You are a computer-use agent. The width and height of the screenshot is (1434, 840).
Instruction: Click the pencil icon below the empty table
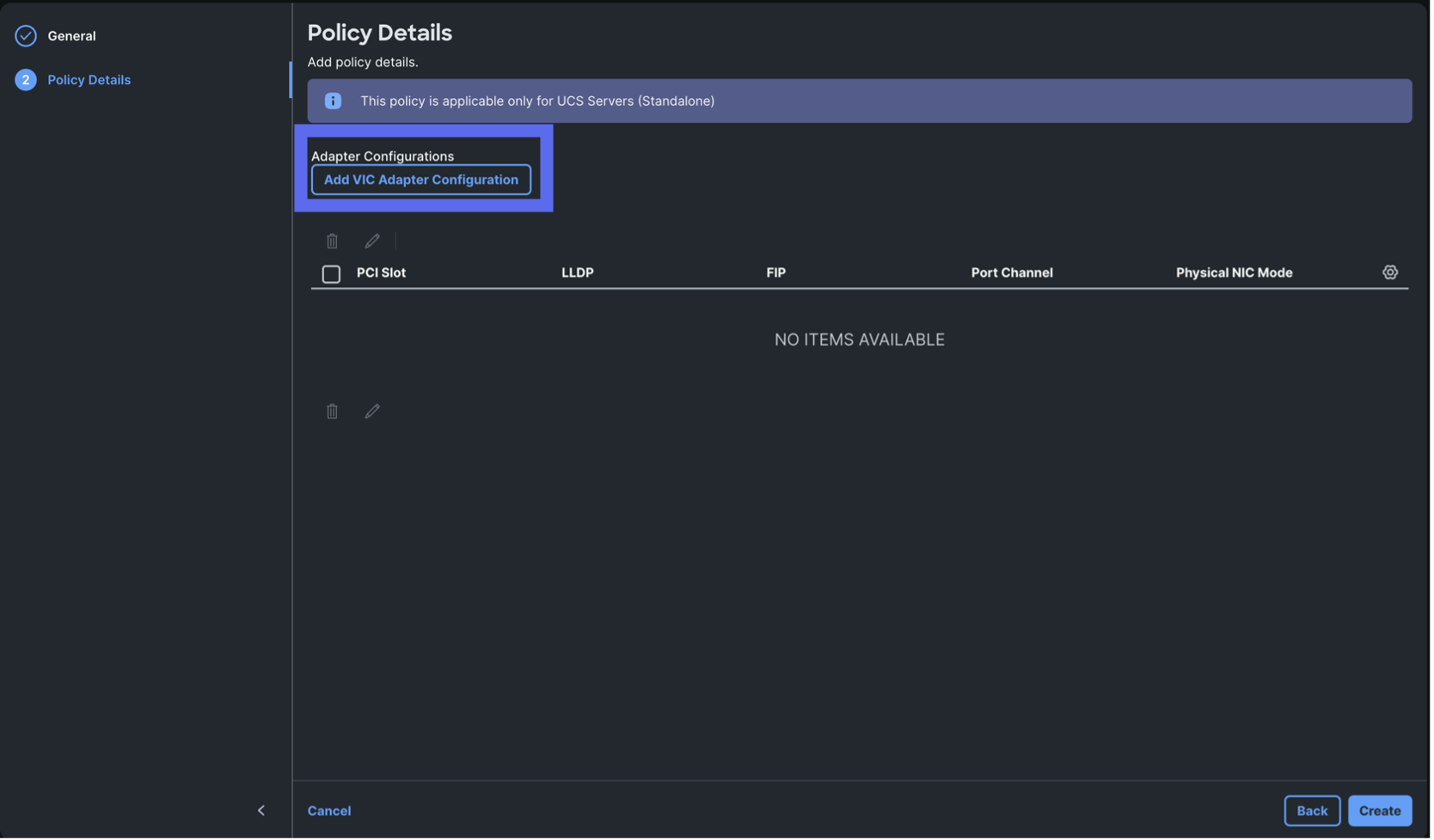(372, 411)
